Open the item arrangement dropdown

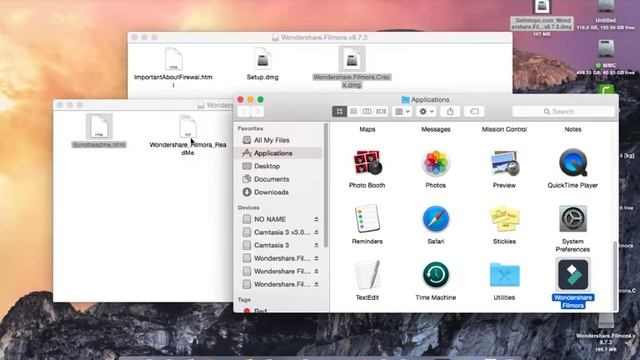(402, 111)
